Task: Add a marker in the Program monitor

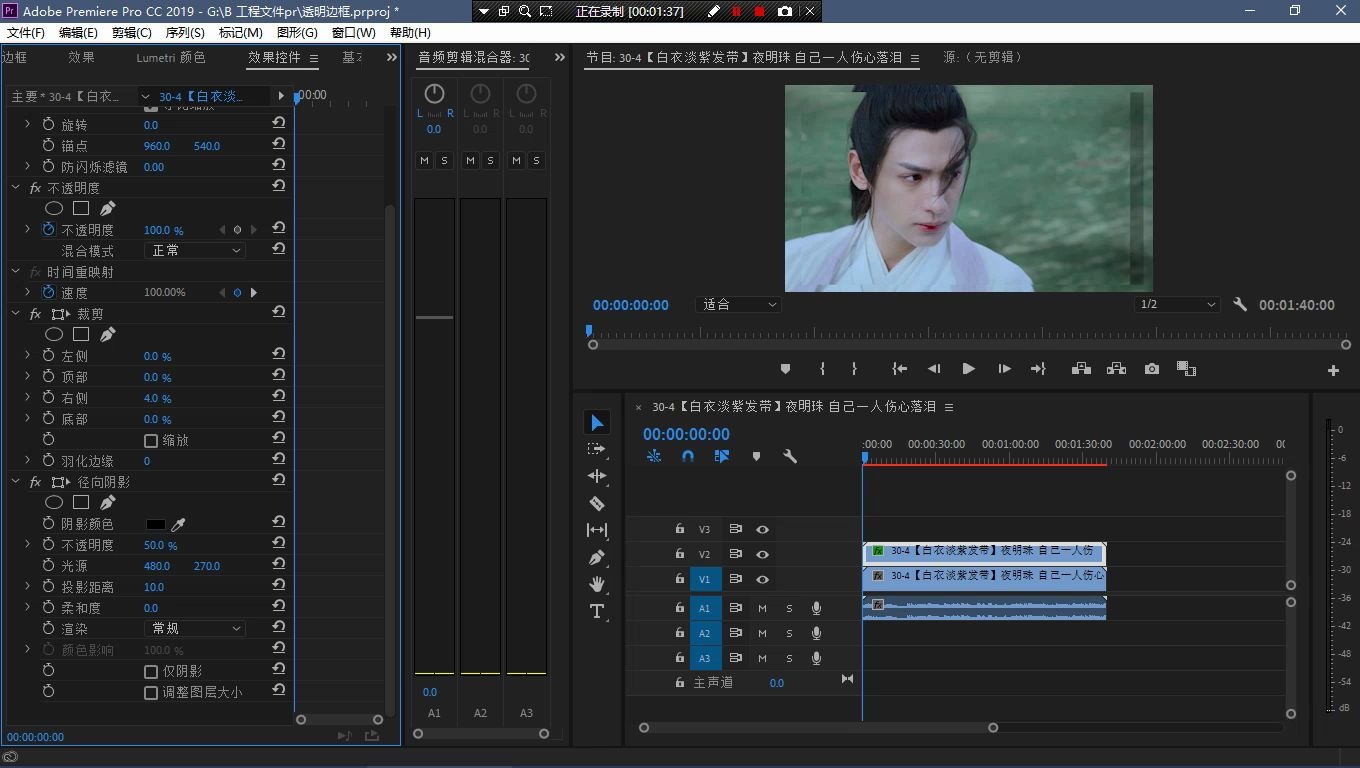Action: 785,369
